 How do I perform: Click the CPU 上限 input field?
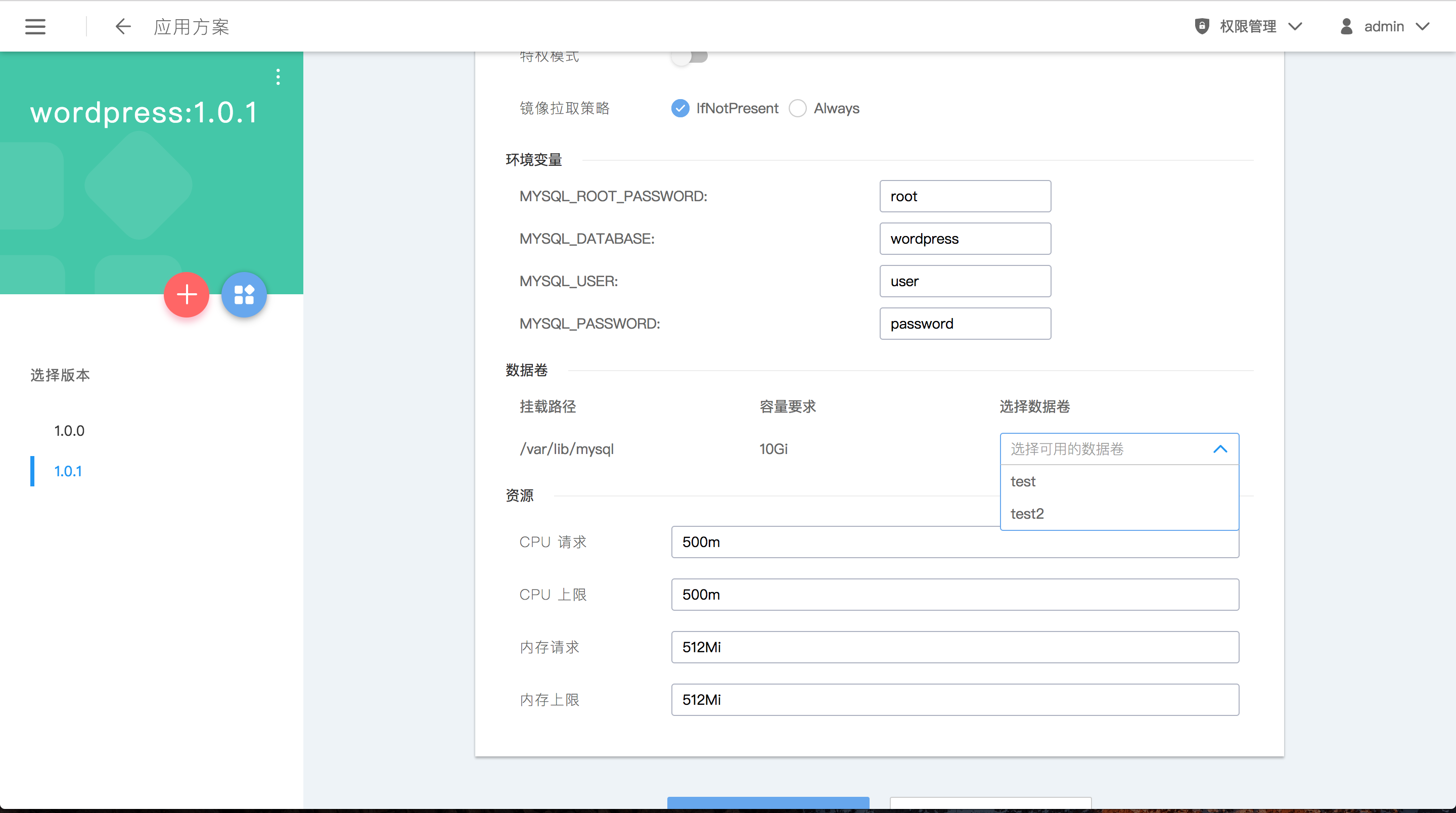pos(954,594)
